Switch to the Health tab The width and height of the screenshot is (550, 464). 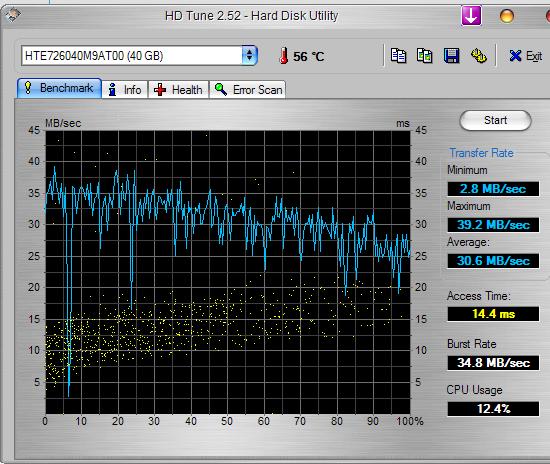tap(178, 89)
